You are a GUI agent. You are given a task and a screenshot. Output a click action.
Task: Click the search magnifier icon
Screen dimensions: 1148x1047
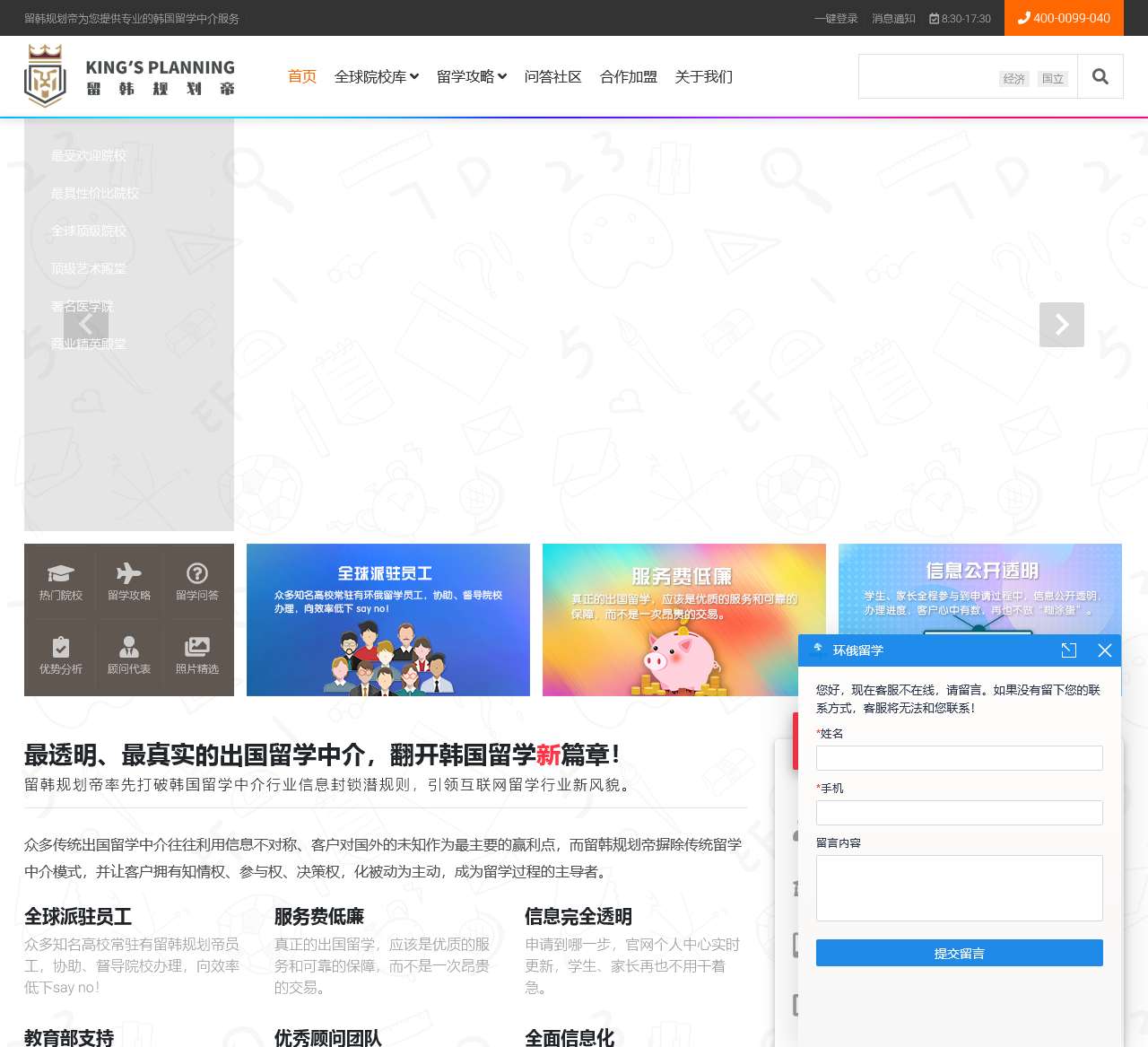coord(1100,76)
